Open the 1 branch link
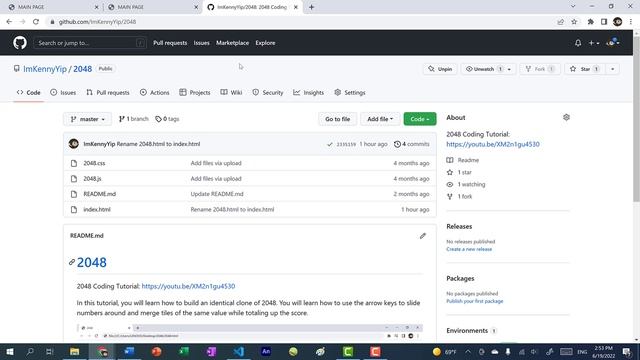The width and height of the screenshot is (640, 360). click(133, 119)
